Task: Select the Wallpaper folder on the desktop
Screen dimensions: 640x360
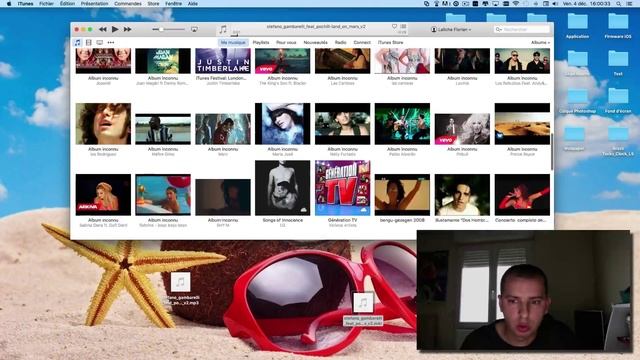Action: pyautogui.click(x=574, y=138)
